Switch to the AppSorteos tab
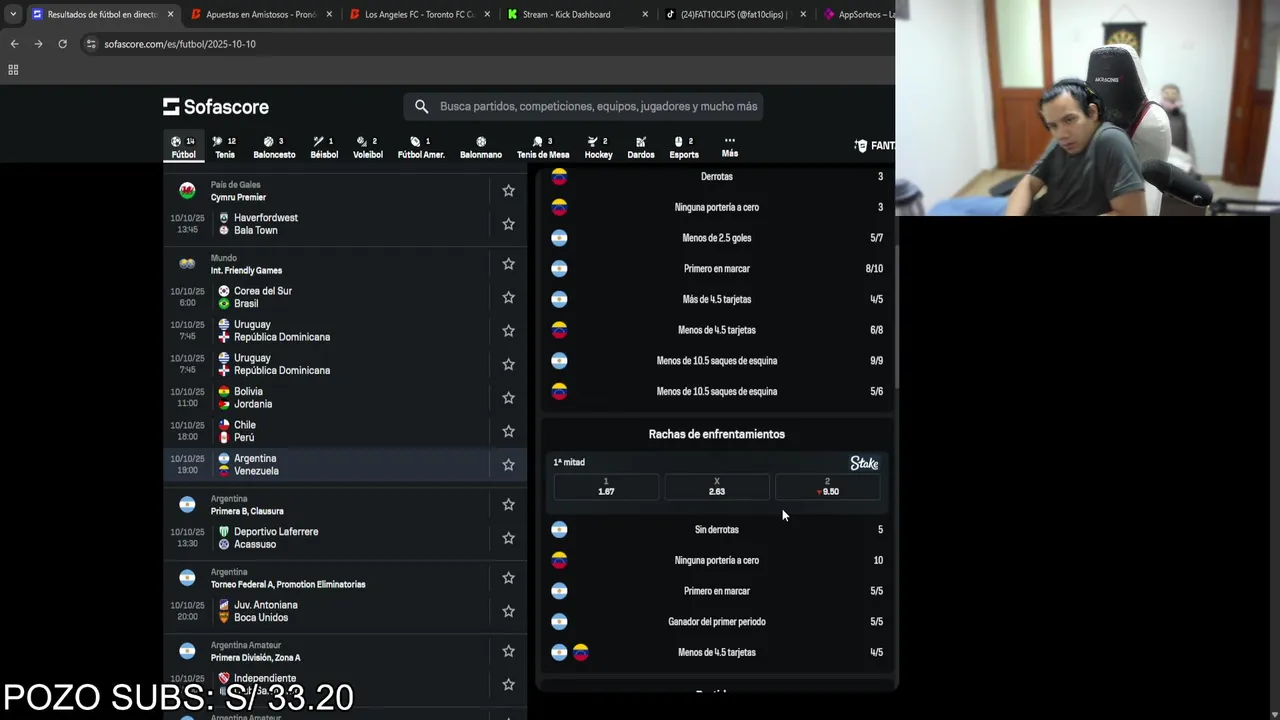Viewport: 1280px width, 720px height. point(858,15)
